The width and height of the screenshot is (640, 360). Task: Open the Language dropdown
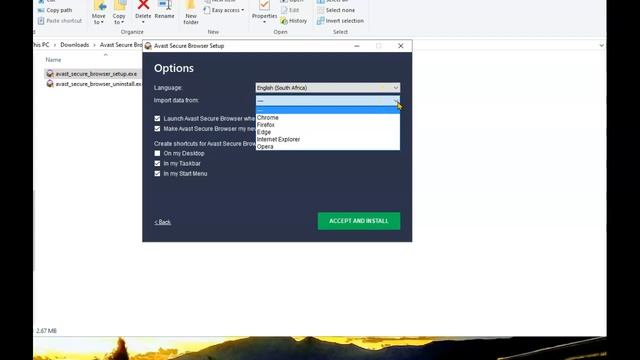pyautogui.click(x=328, y=88)
